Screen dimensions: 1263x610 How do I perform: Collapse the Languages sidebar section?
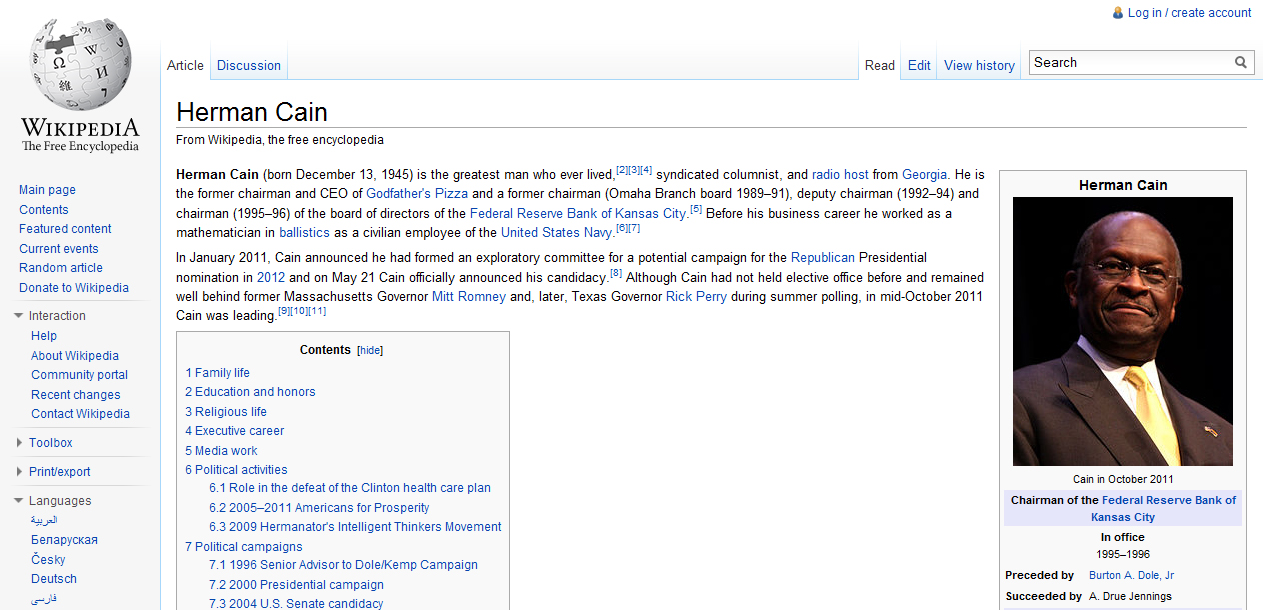(18, 501)
